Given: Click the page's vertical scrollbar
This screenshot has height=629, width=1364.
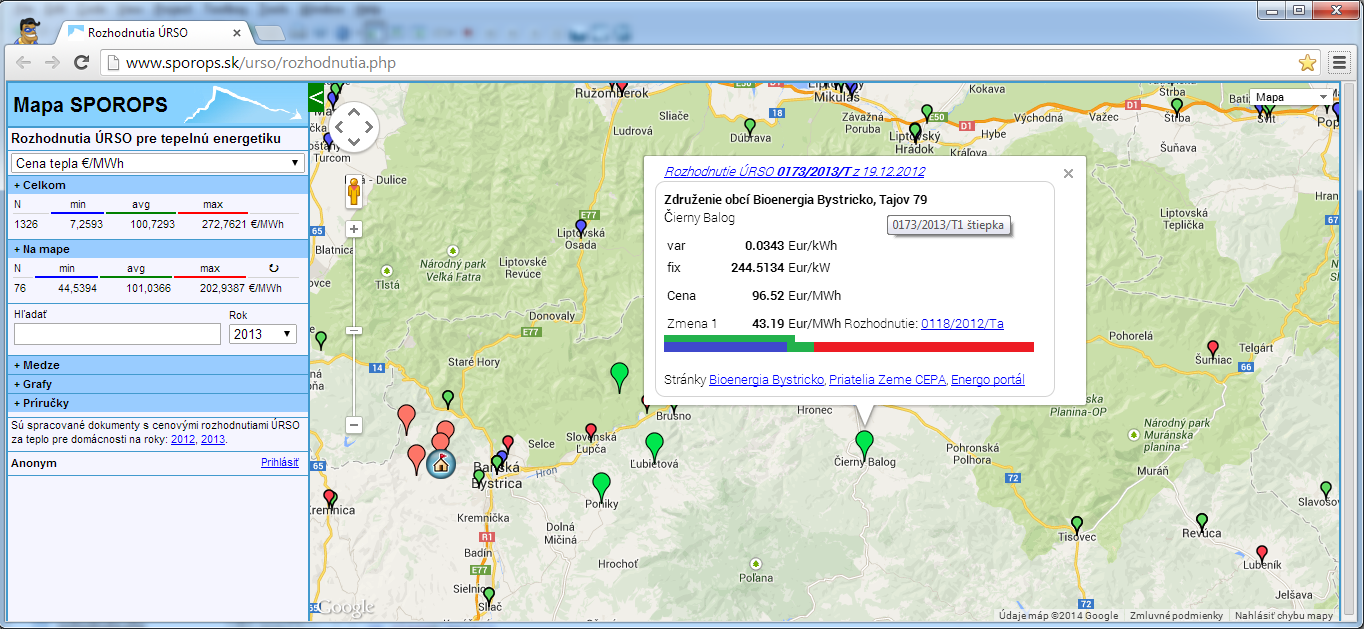Looking at the screenshot, I should 1347,350.
